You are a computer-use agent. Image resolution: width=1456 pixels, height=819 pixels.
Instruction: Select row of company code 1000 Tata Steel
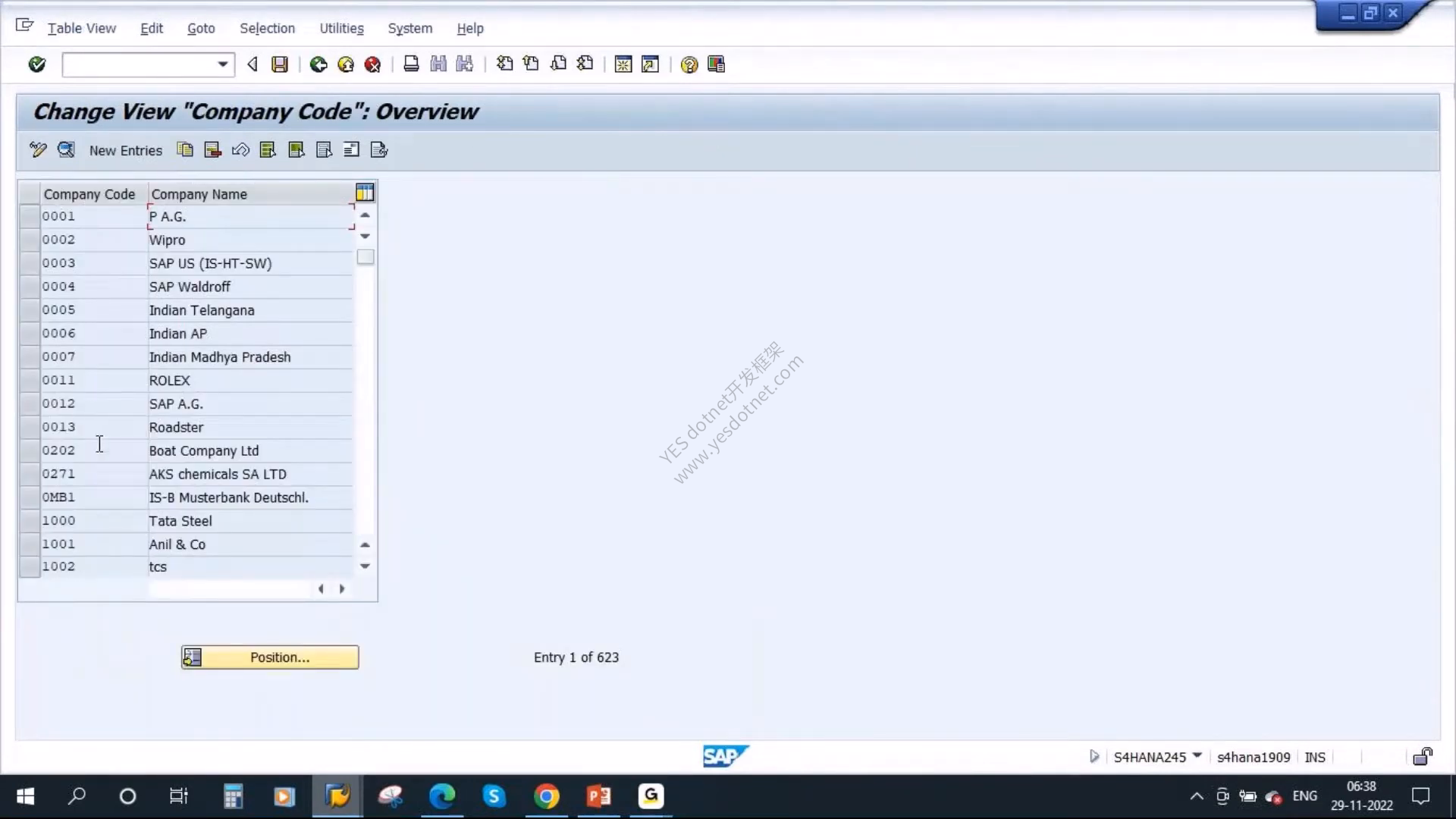tap(30, 521)
